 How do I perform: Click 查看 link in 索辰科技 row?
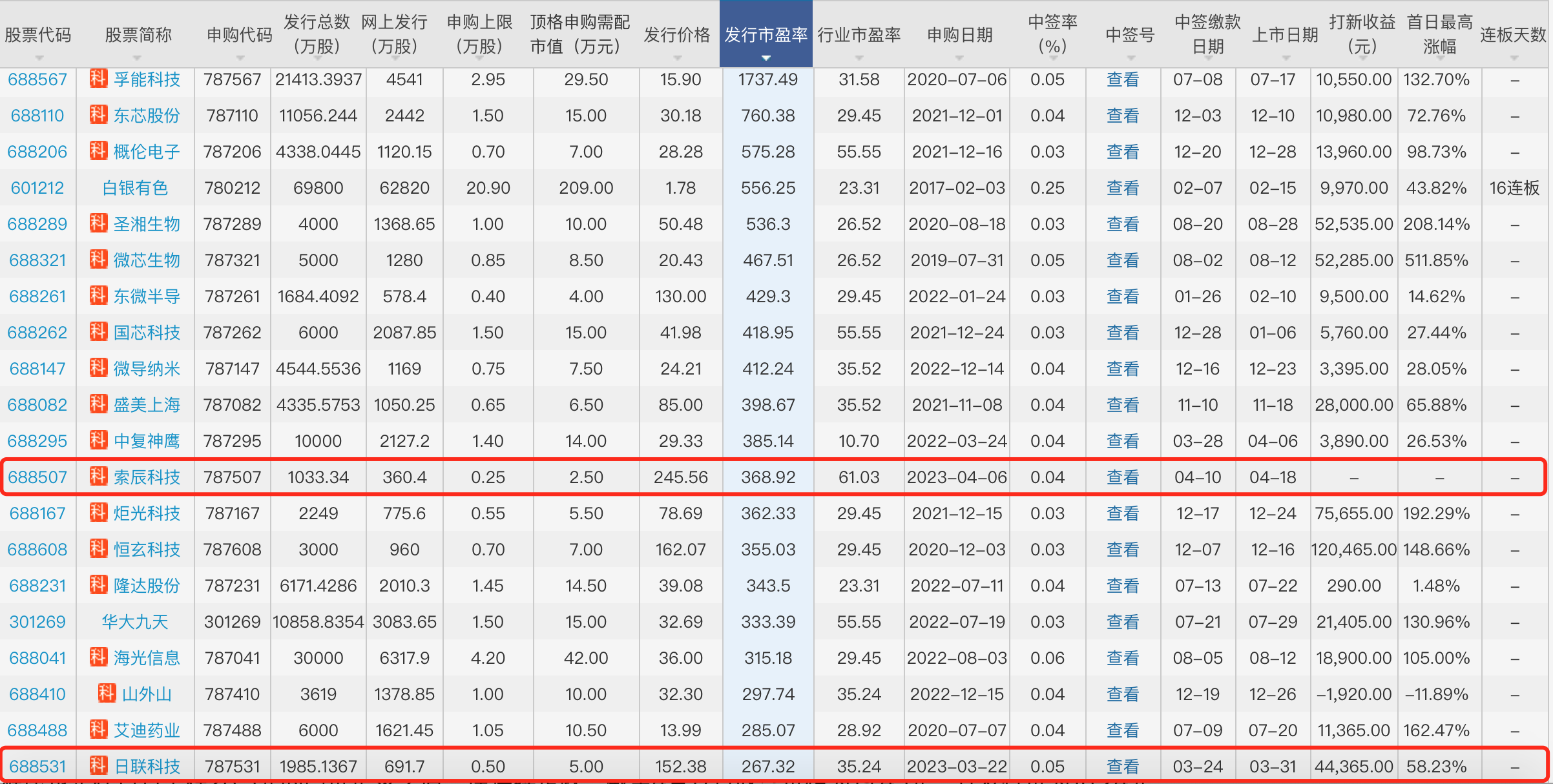coord(1122,477)
